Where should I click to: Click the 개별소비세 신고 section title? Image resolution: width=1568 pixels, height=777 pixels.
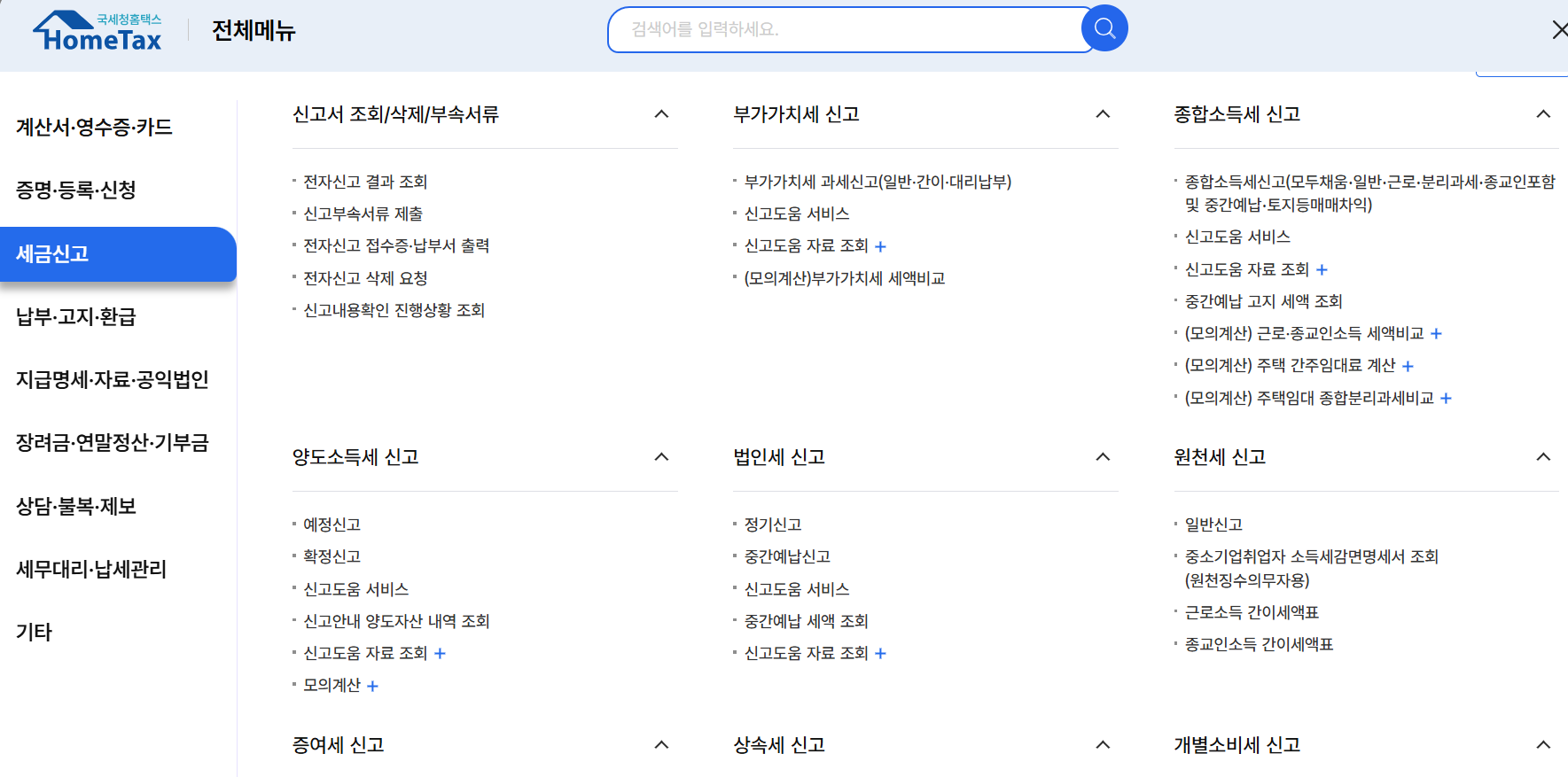coord(1237,745)
